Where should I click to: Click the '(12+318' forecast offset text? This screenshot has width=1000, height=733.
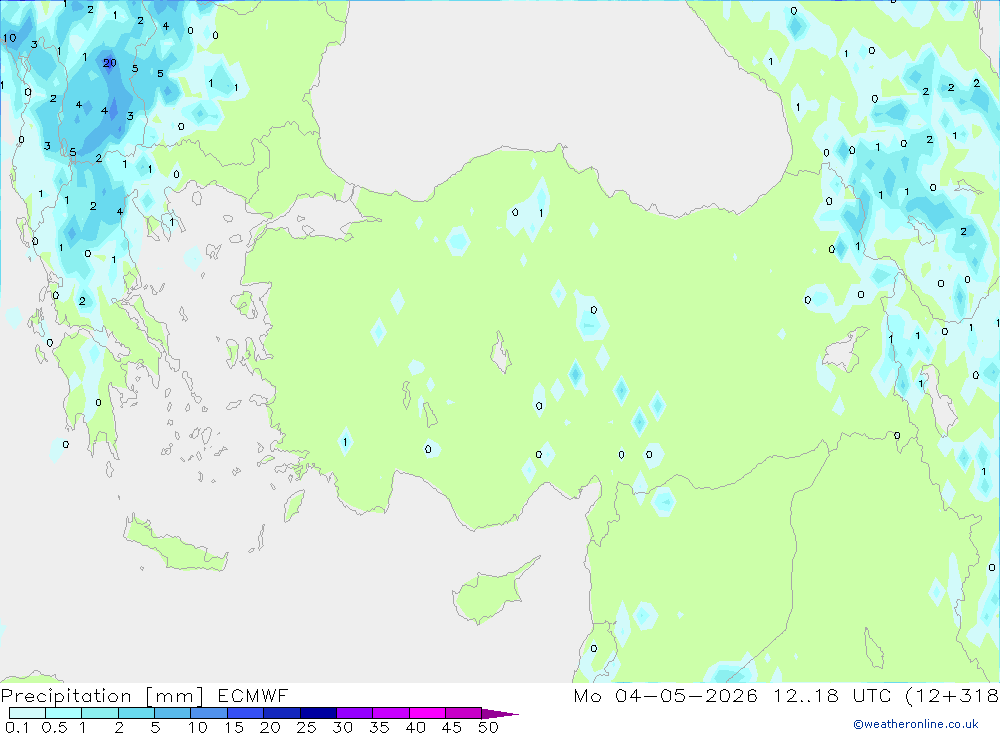[x=952, y=695]
